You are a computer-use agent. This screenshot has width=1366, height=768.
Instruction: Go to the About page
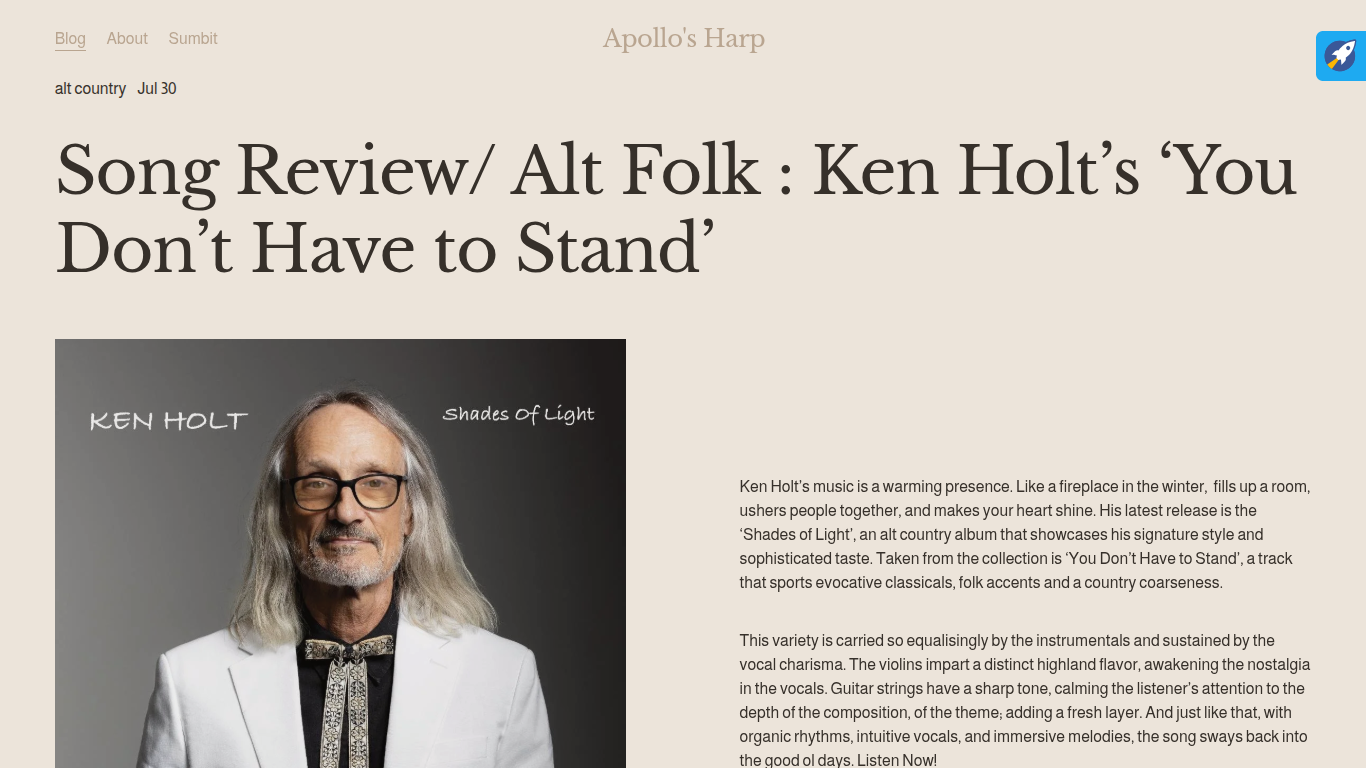[127, 38]
